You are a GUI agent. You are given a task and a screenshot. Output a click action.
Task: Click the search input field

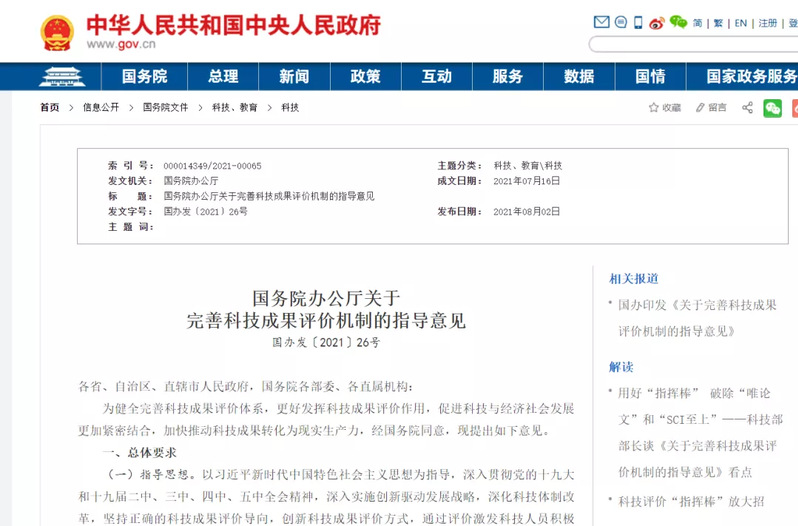point(694,44)
